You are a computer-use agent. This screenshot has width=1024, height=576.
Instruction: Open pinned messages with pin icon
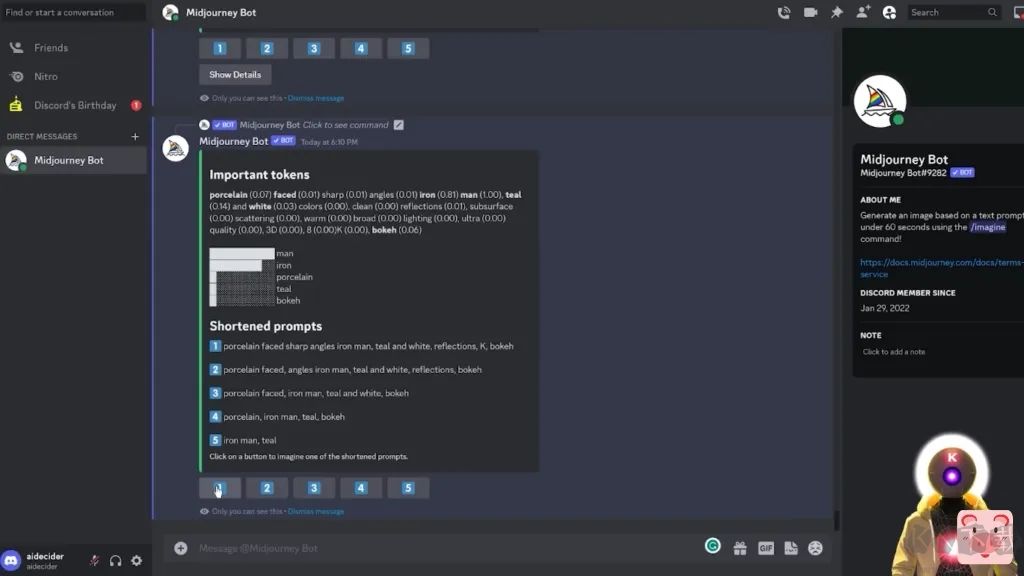pos(837,12)
